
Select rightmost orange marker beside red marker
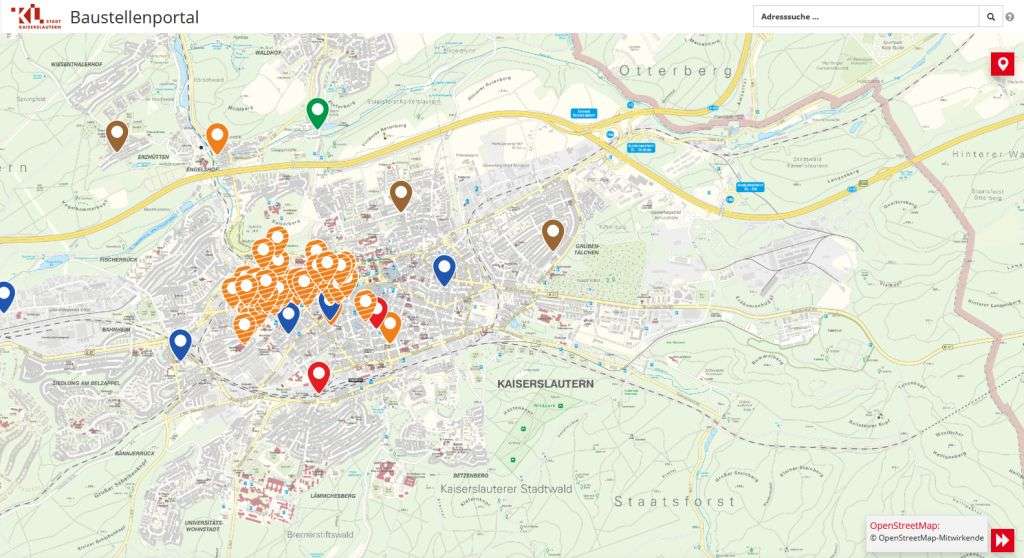390,324
